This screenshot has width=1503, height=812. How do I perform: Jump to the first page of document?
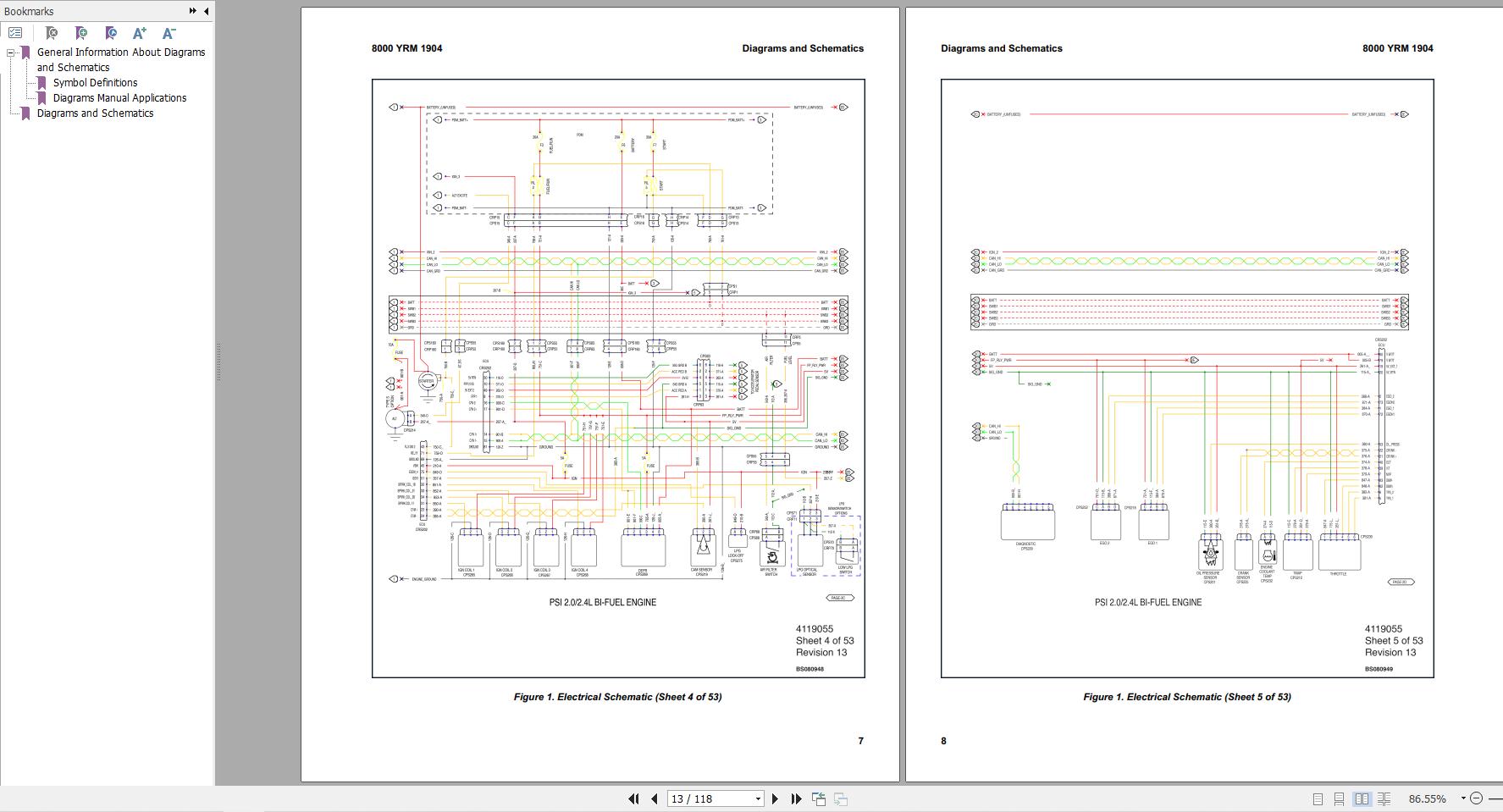pos(633,798)
